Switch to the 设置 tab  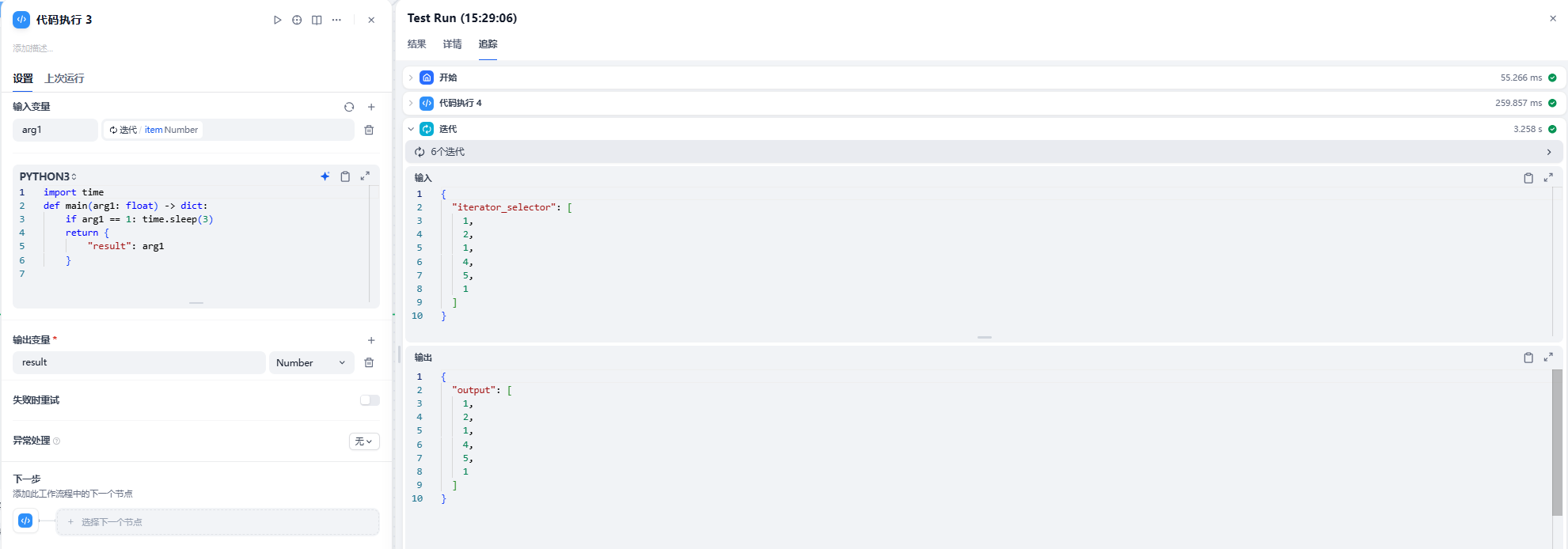[23, 78]
